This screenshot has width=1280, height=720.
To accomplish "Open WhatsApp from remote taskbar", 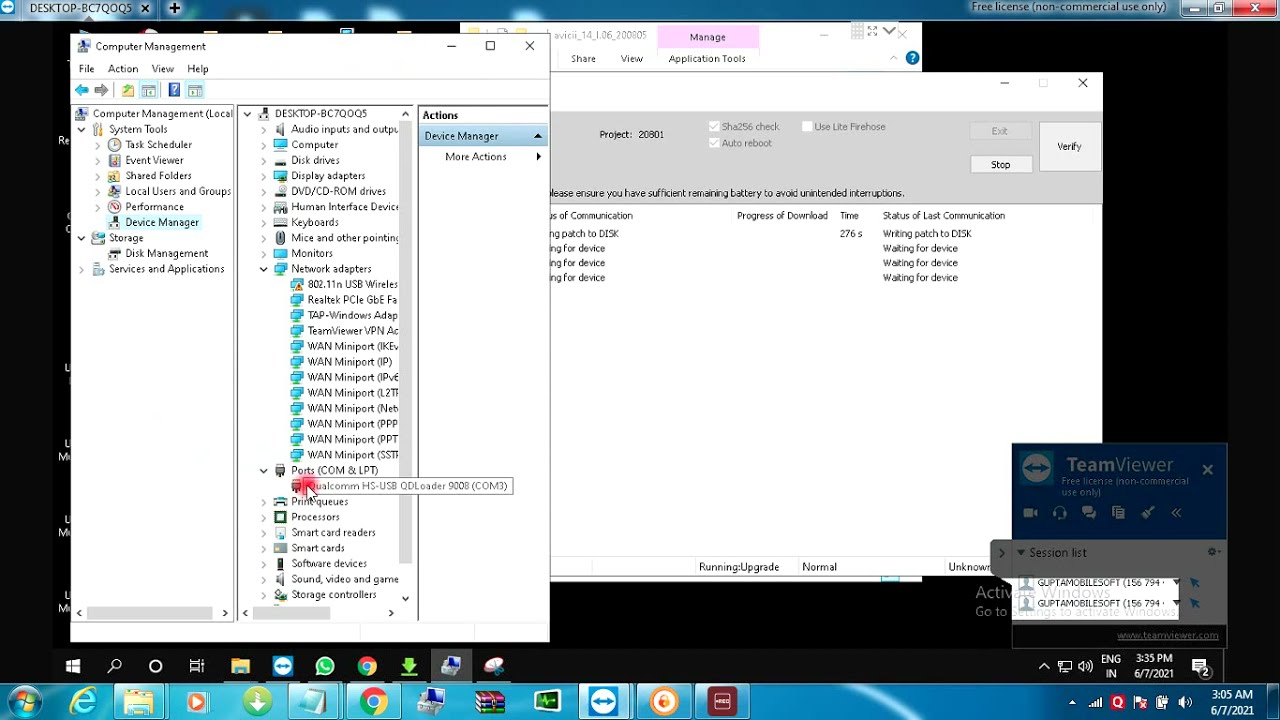I will pos(325,666).
